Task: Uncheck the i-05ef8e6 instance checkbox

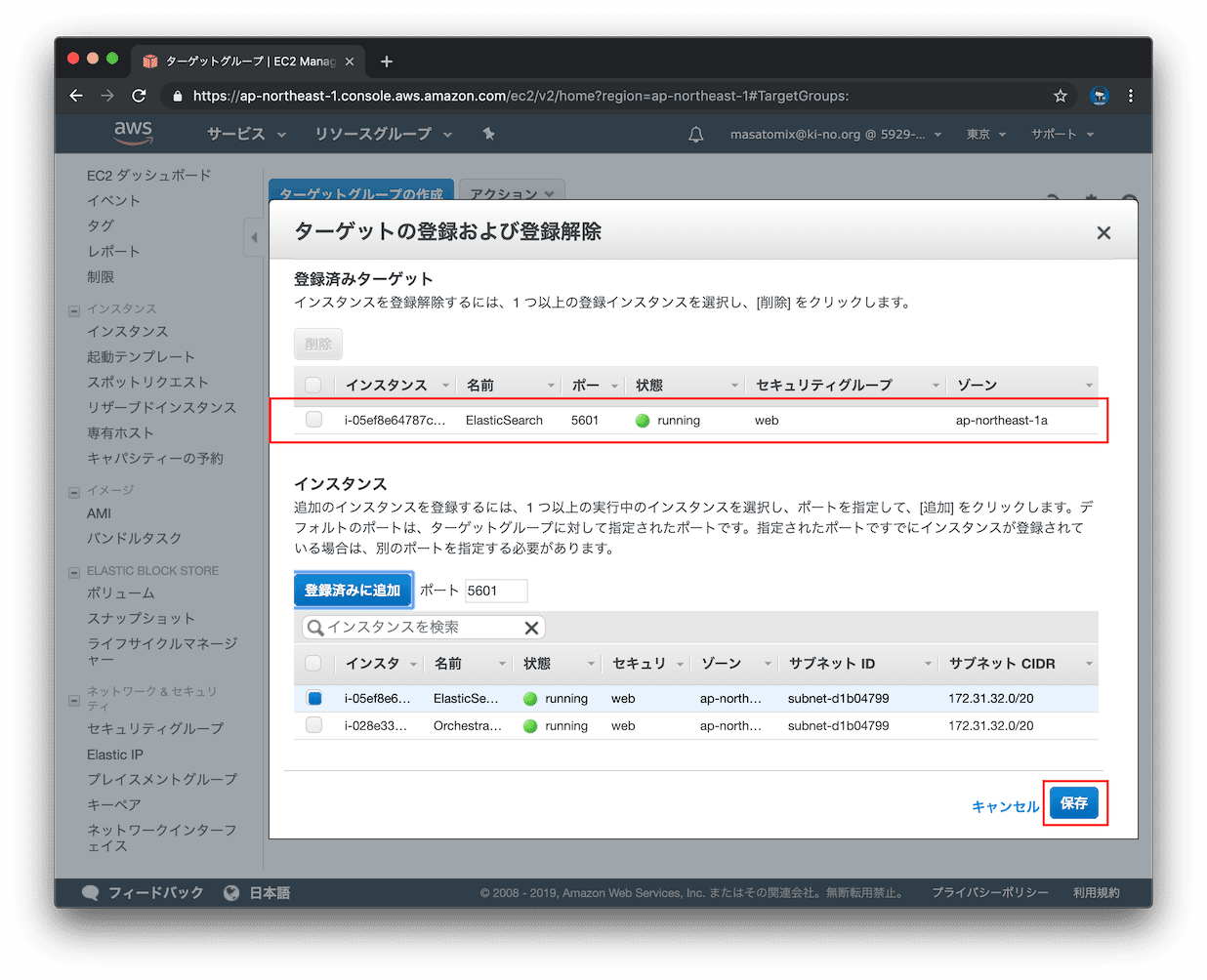Action: pos(313,698)
